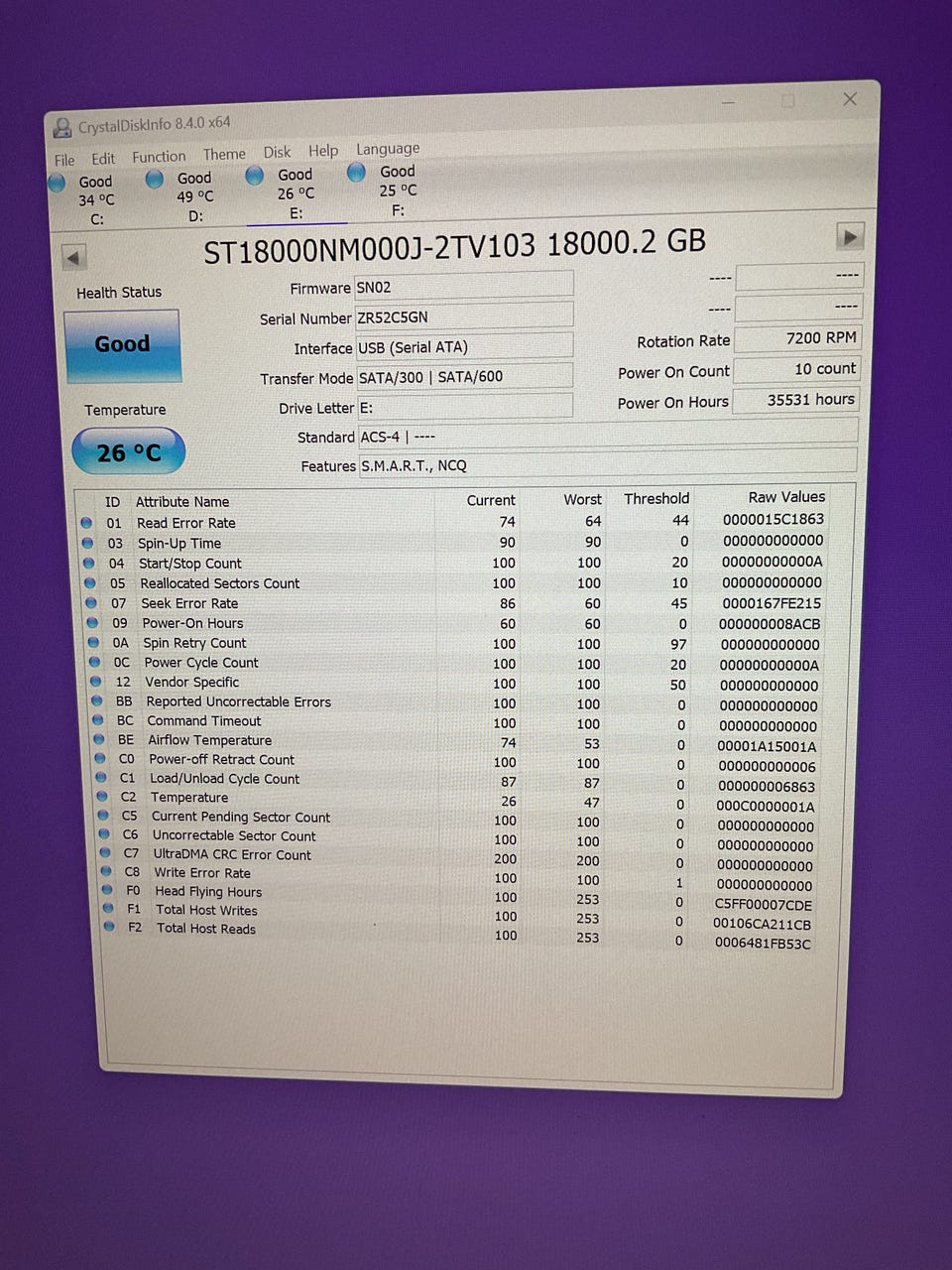Image resolution: width=952 pixels, height=1270 pixels.
Task: Click status dot for Load/Unload Cycle Count
Action: pos(101,778)
